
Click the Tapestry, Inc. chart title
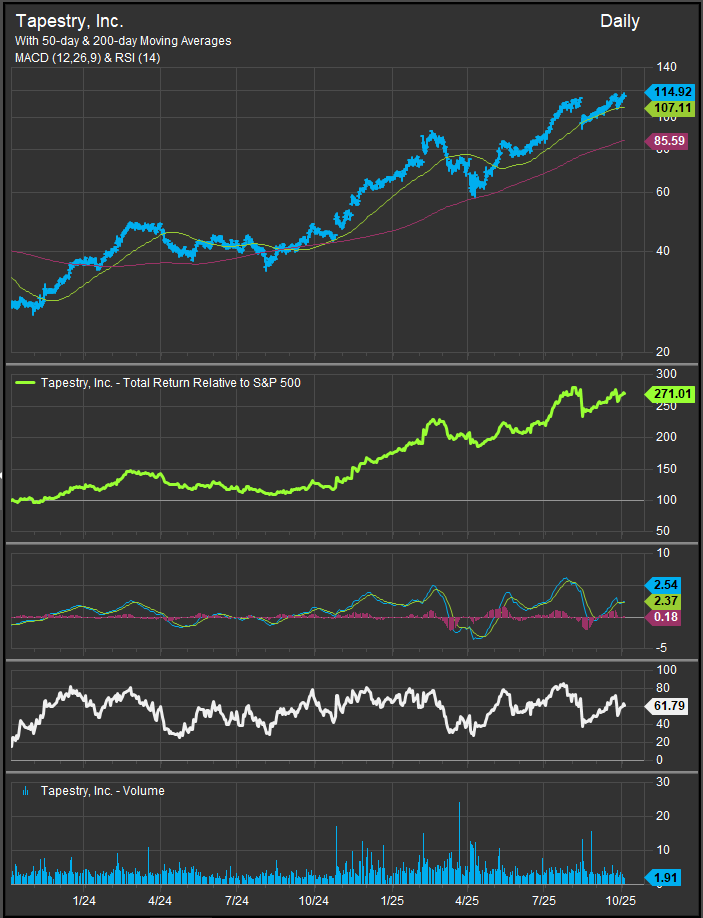[x=69, y=21]
